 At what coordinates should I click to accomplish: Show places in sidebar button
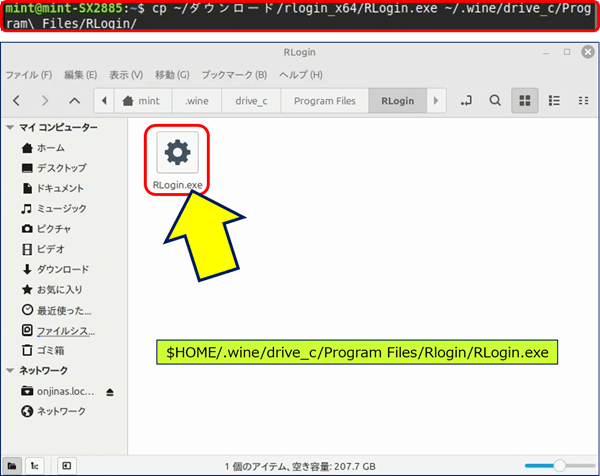[x=12, y=466]
